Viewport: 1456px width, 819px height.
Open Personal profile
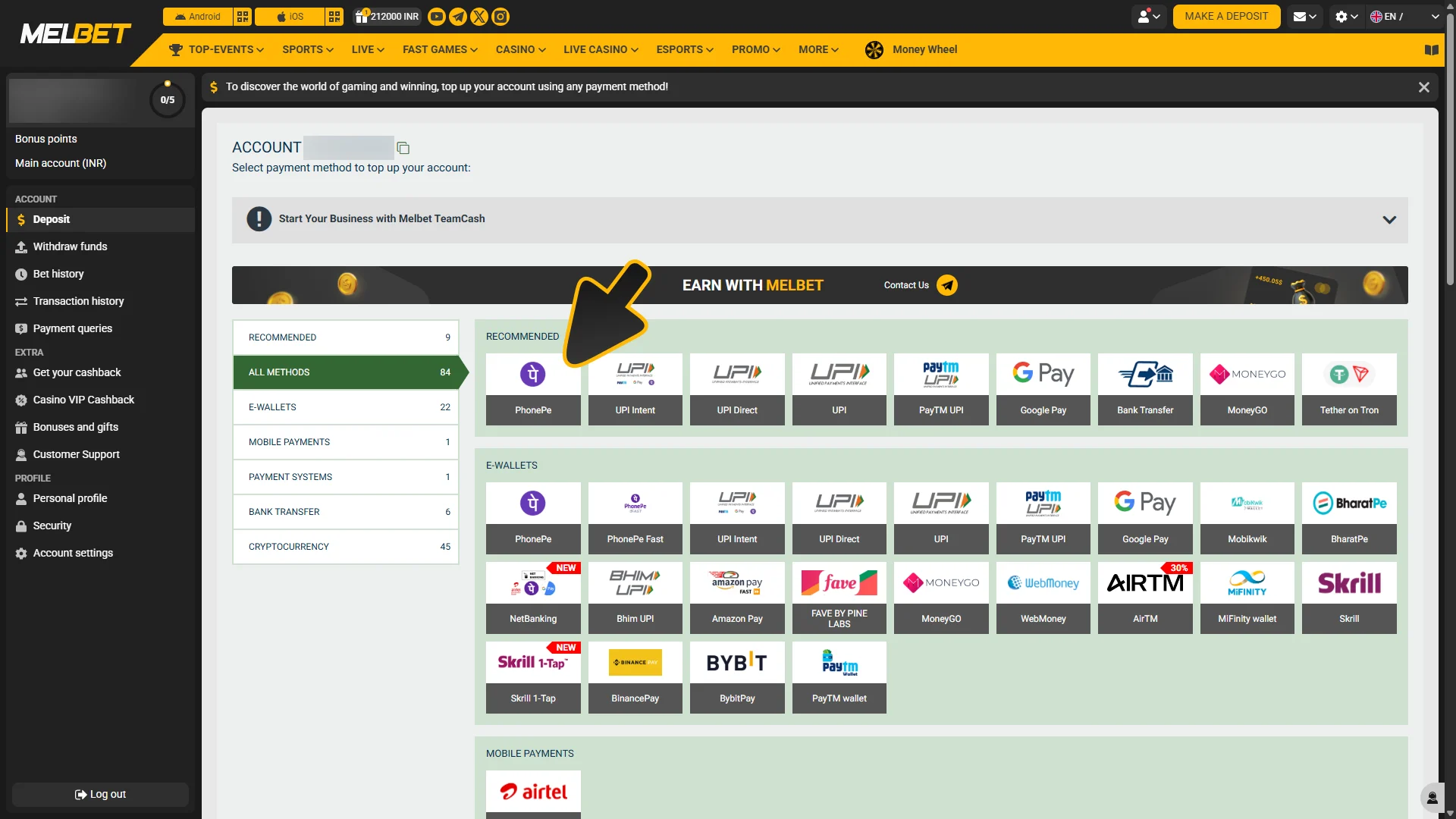100,498
